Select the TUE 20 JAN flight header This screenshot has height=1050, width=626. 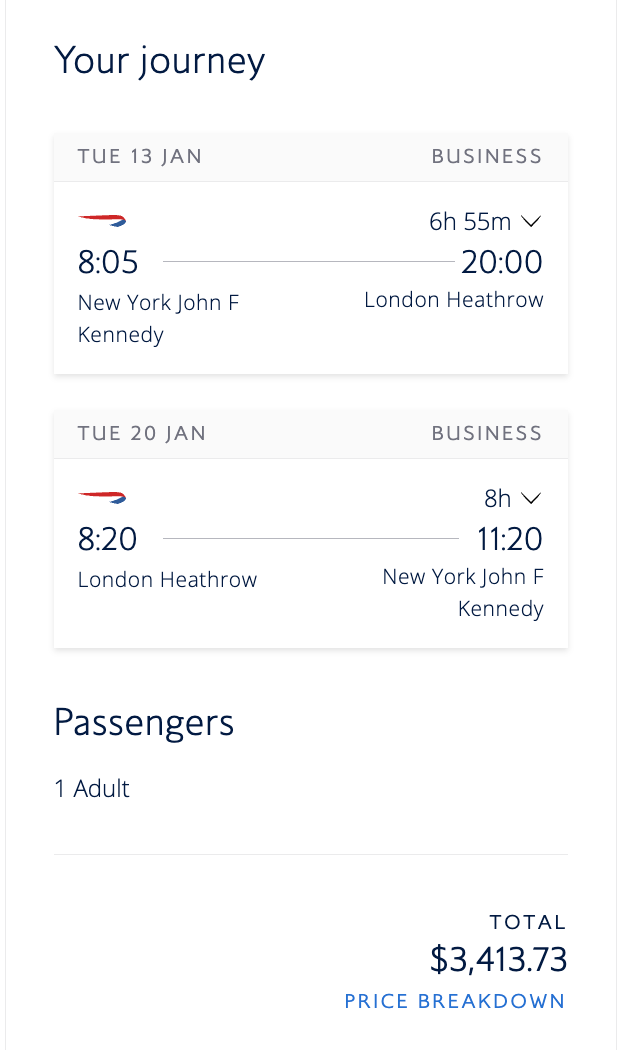click(141, 433)
